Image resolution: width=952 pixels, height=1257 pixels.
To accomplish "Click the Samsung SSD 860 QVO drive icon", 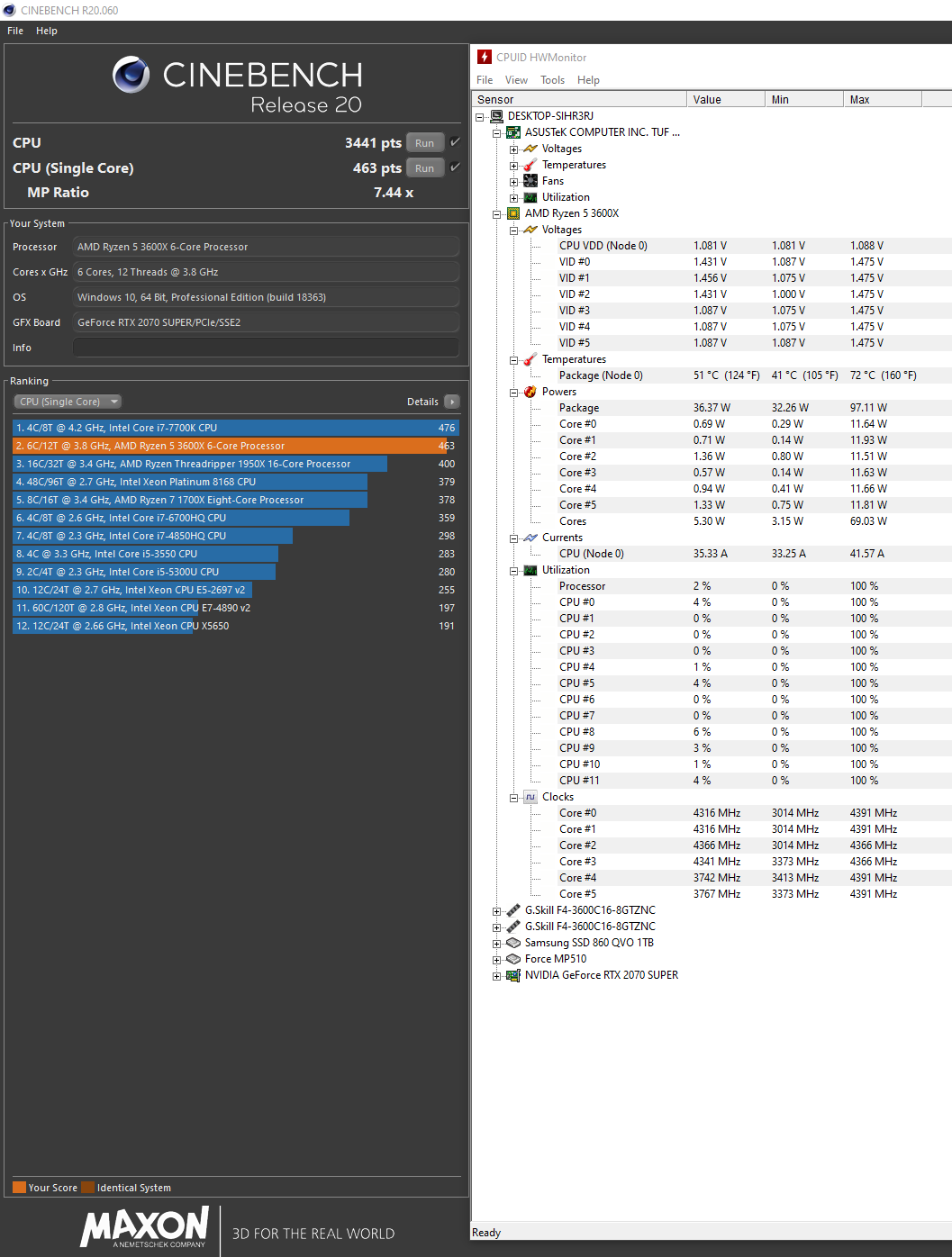I will coord(513,943).
